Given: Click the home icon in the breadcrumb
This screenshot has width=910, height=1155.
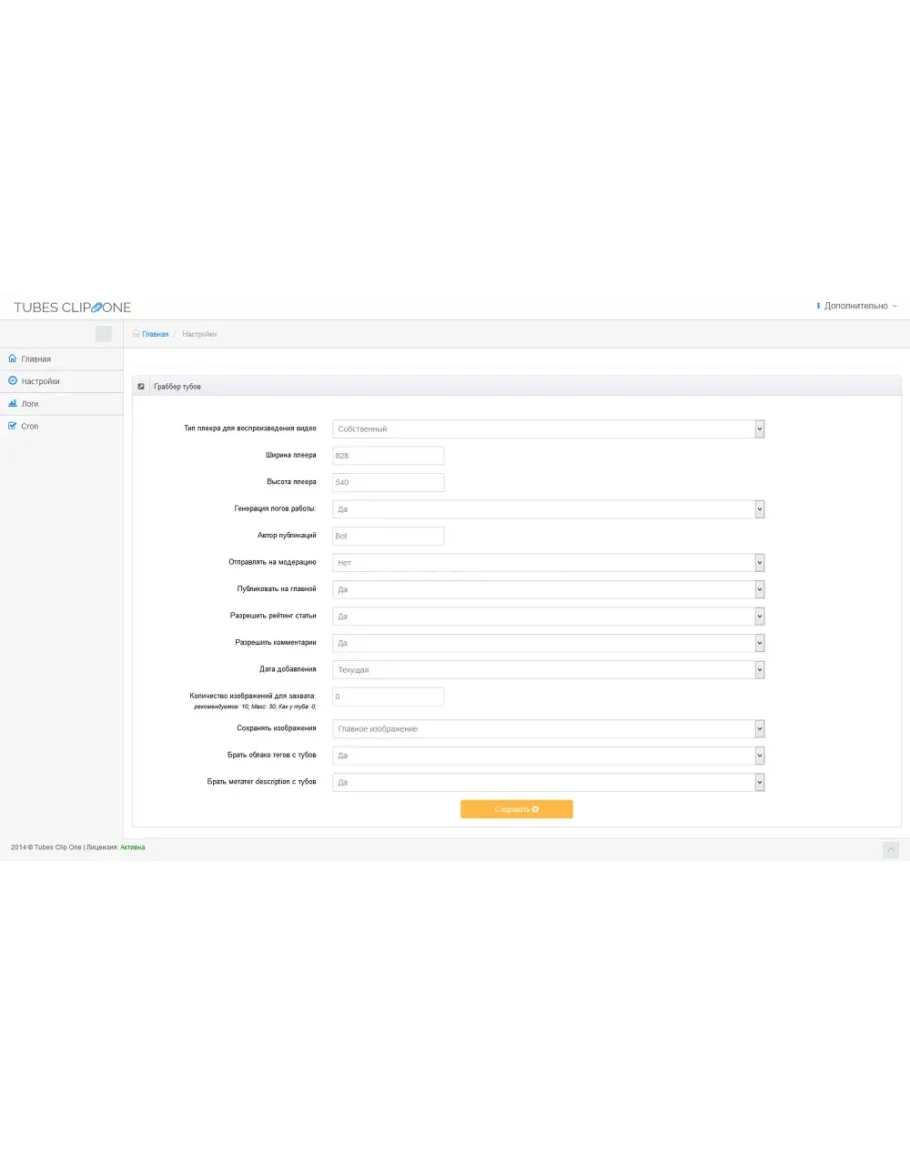Looking at the screenshot, I should pos(136,334).
